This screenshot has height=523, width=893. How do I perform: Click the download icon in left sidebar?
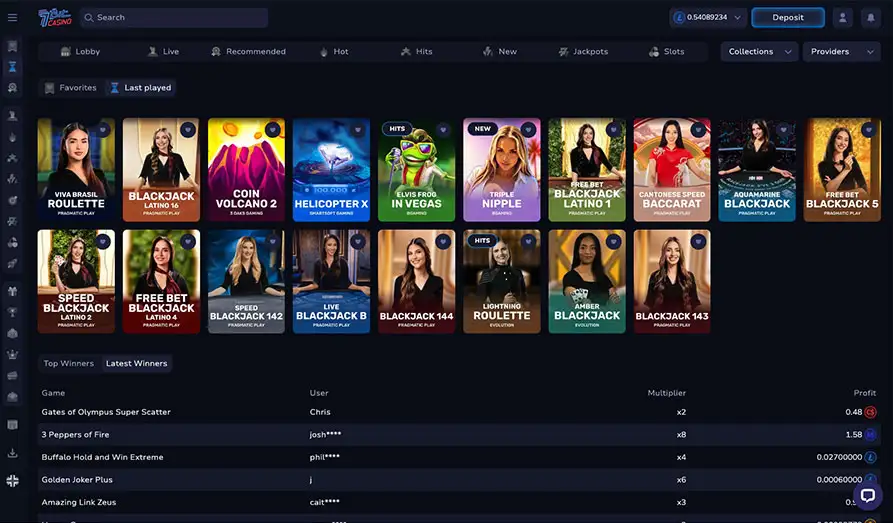tap(13, 453)
